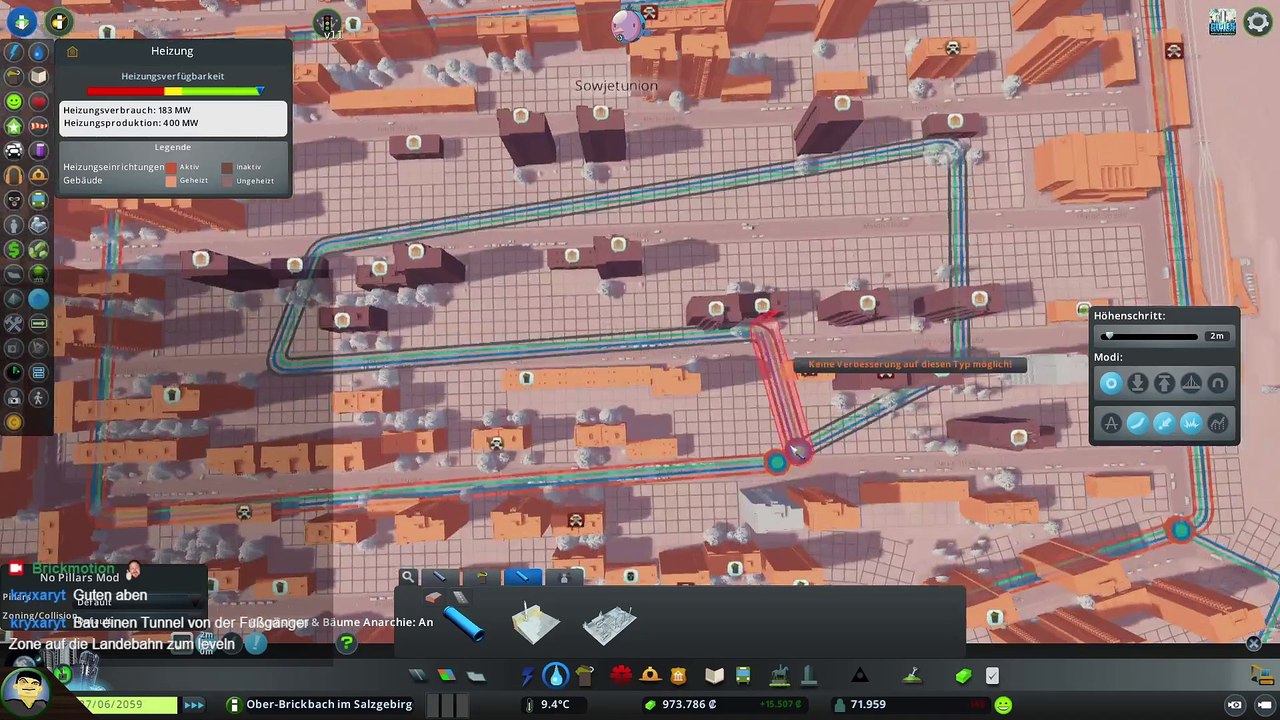Open the game options gear
The image size is (1280, 720).
point(1258,22)
